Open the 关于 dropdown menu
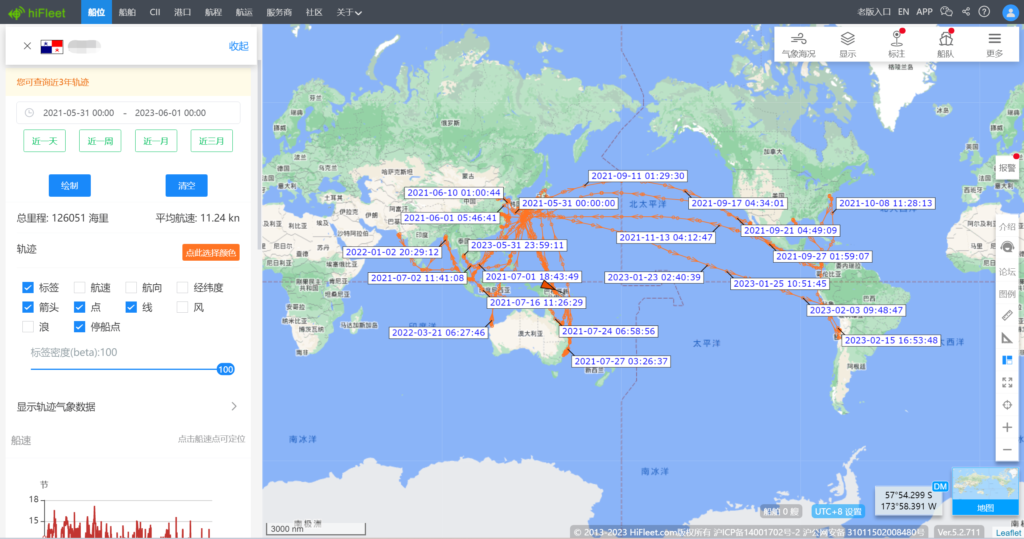 tap(349, 12)
